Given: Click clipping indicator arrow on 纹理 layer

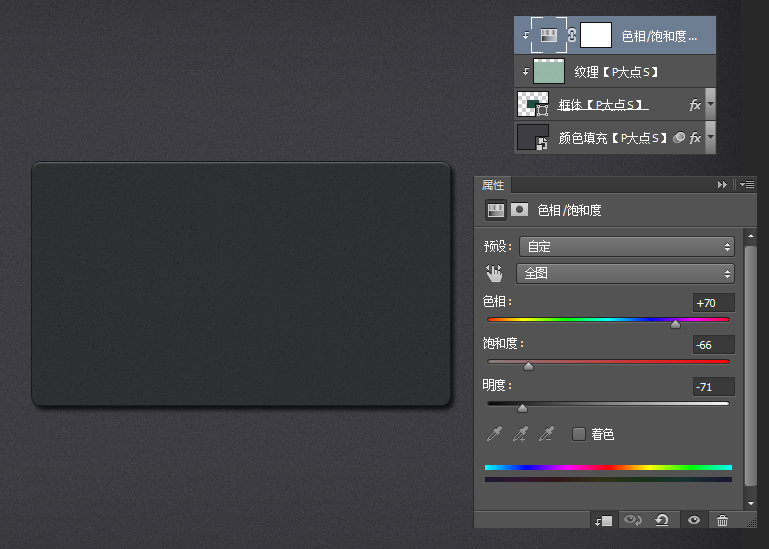Looking at the screenshot, I should tap(526, 72).
